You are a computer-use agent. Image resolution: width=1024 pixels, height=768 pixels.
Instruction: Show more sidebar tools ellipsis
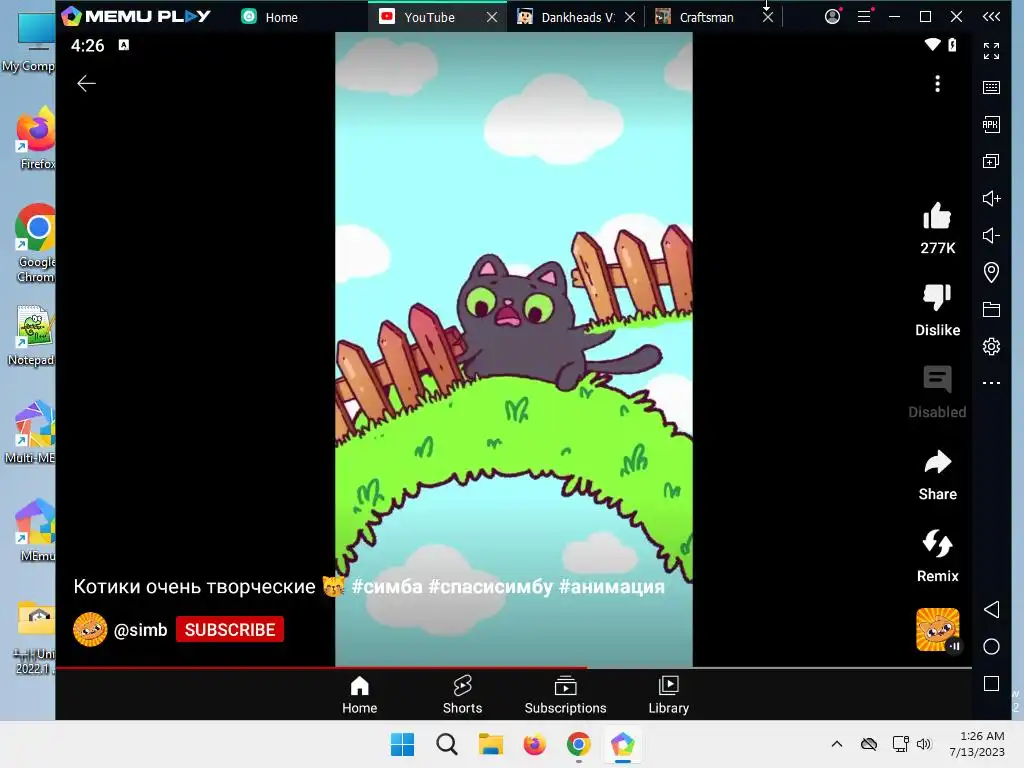tap(991, 383)
